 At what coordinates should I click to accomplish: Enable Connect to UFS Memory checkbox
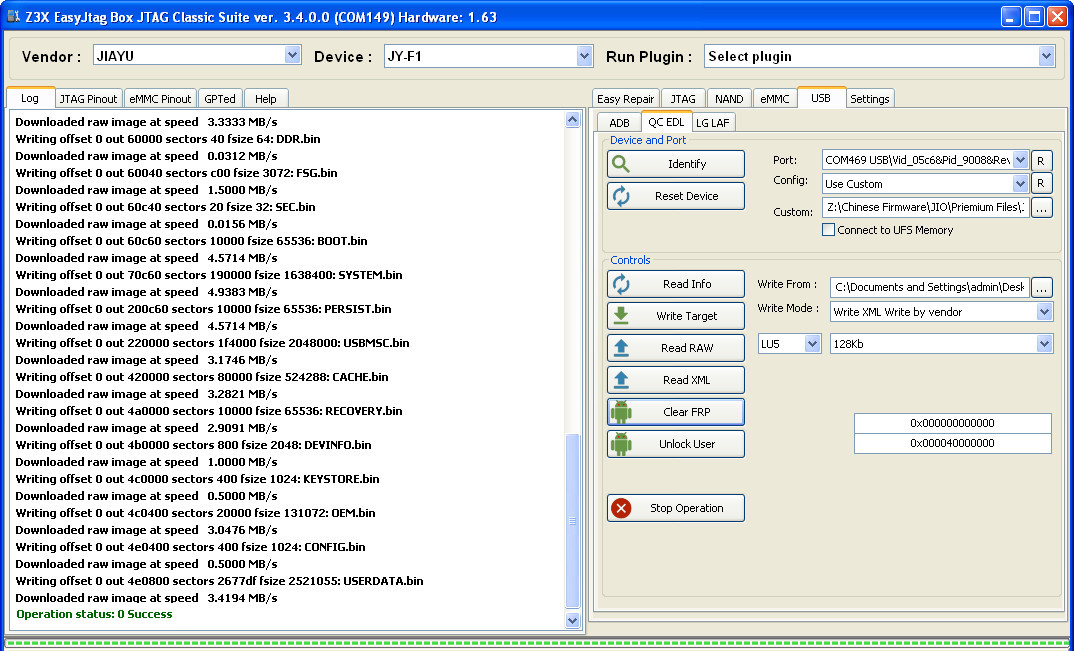(x=828, y=230)
